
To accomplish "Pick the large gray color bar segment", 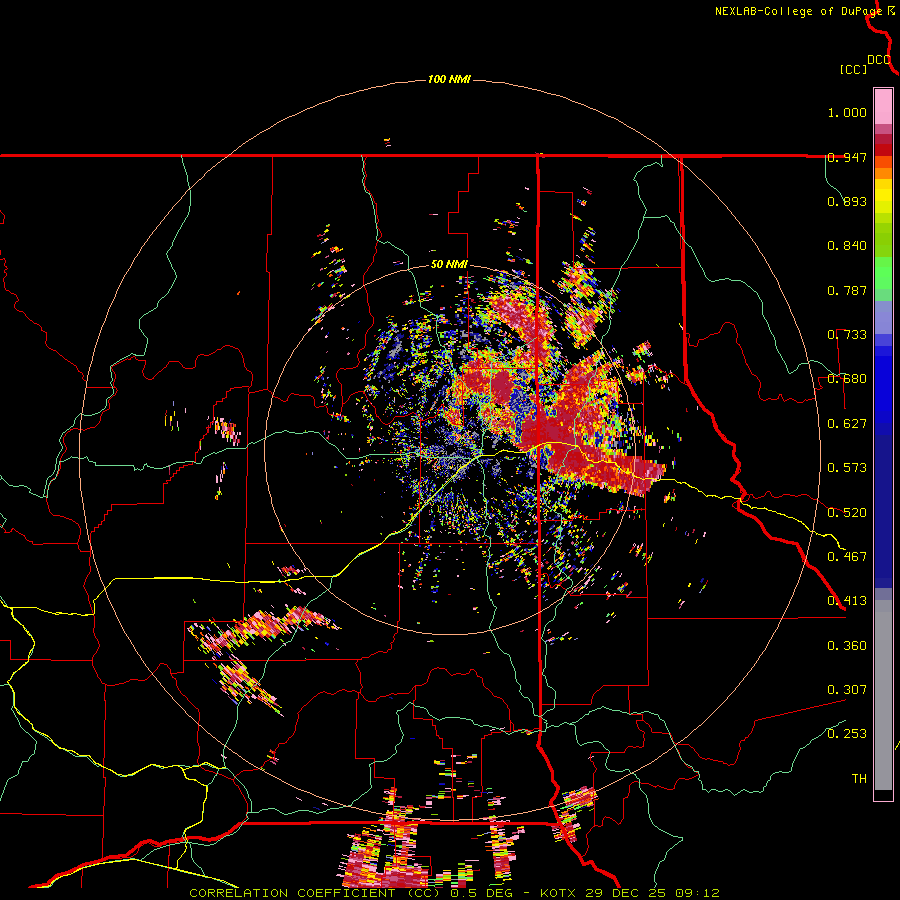I will [883, 695].
